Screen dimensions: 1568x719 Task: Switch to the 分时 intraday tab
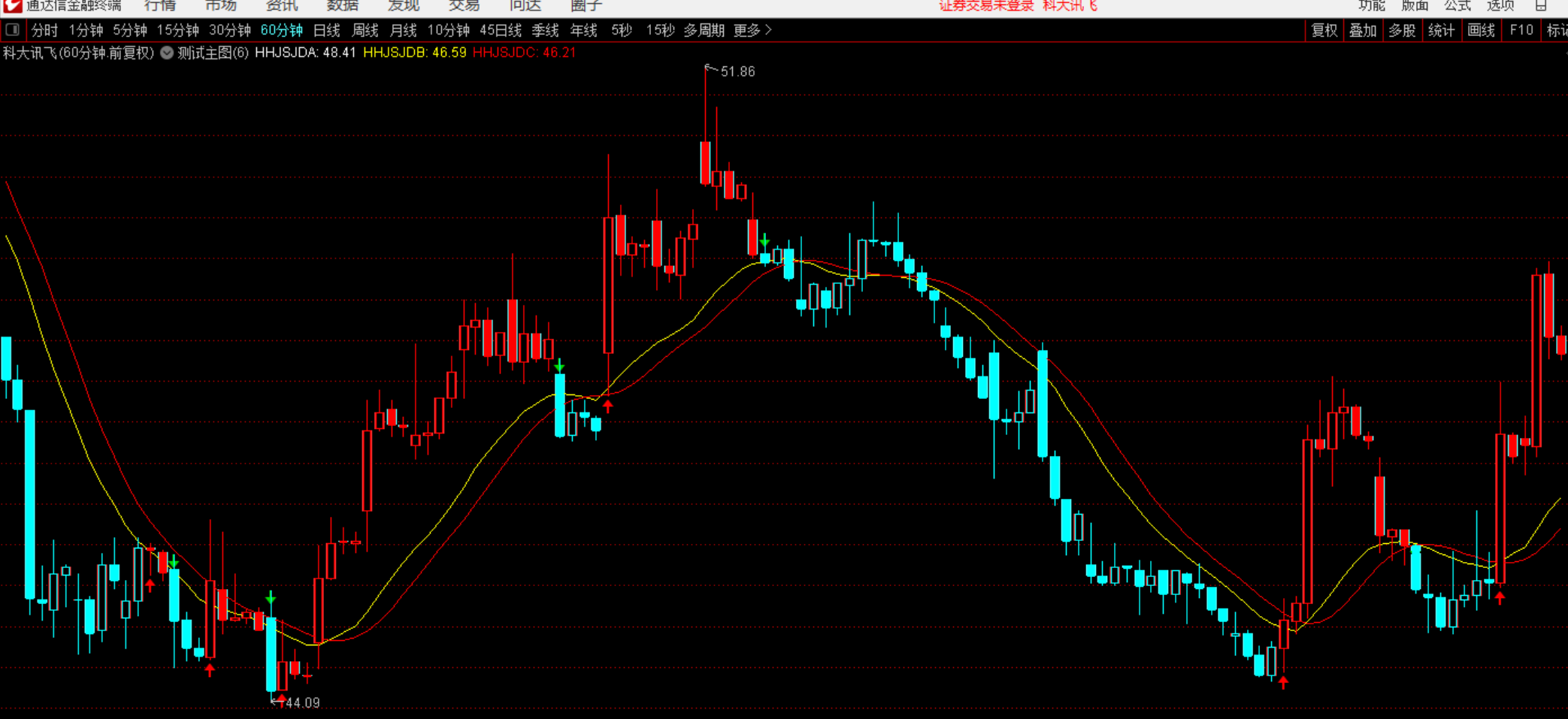(44, 30)
